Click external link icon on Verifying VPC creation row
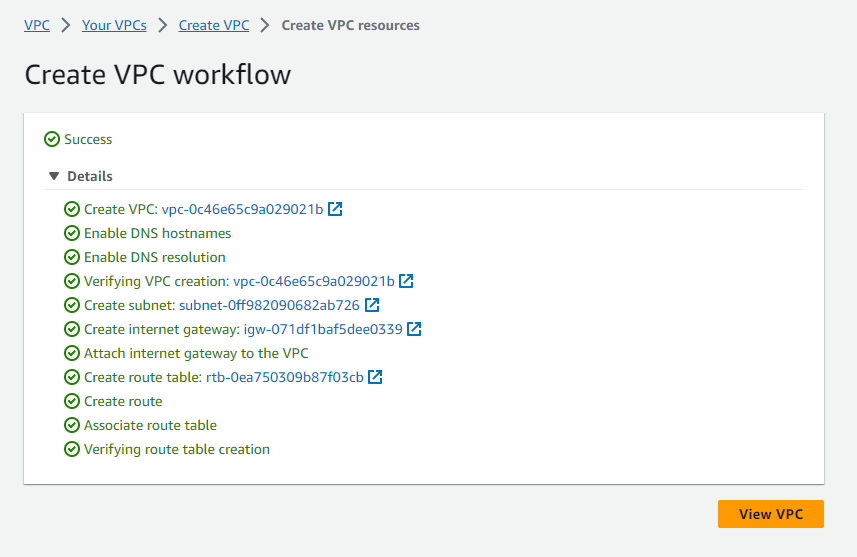The image size is (857, 557). coord(407,281)
